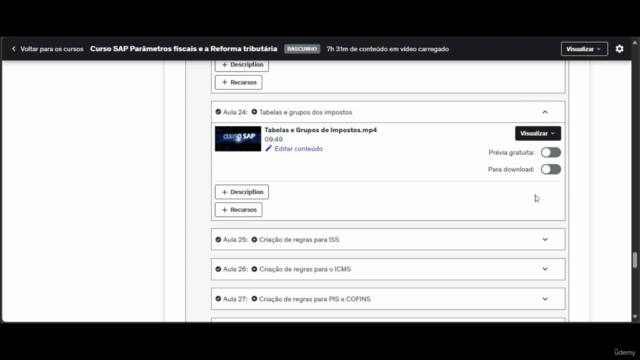
Task: Click the Aula 25 title Criação de regras para ISS
Action: coord(299,240)
